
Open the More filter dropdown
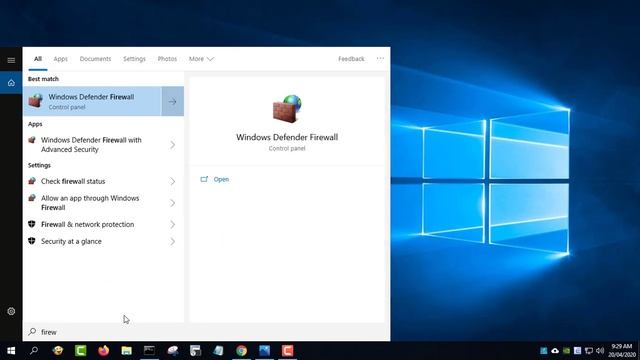tap(201, 59)
